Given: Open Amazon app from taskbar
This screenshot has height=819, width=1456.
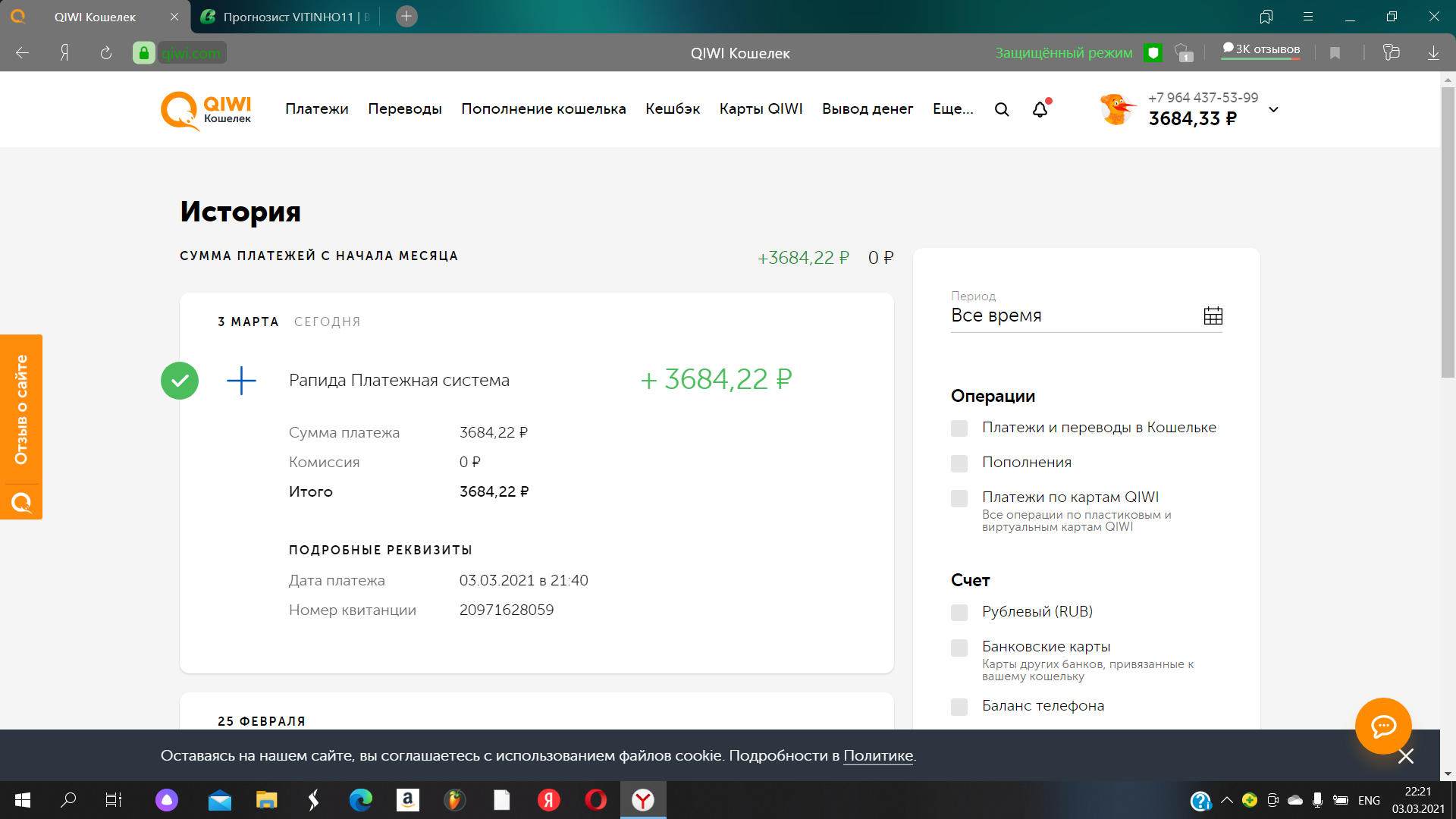Looking at the screenshot, I should 408,800.
